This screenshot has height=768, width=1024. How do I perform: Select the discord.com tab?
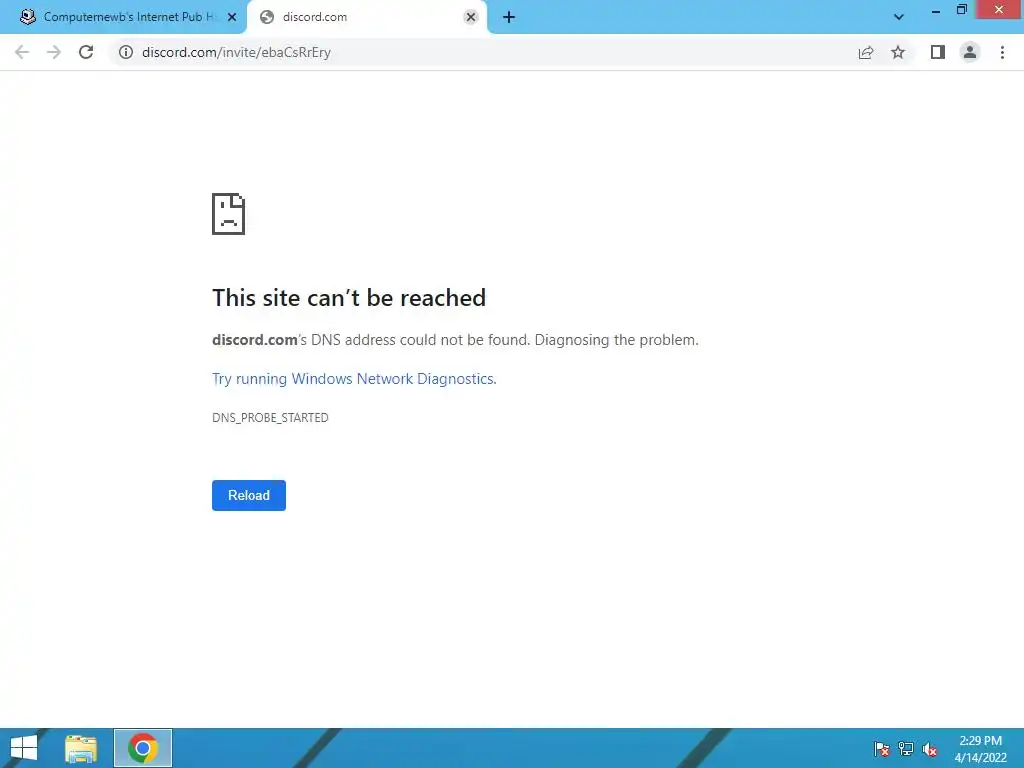(368, 17)
